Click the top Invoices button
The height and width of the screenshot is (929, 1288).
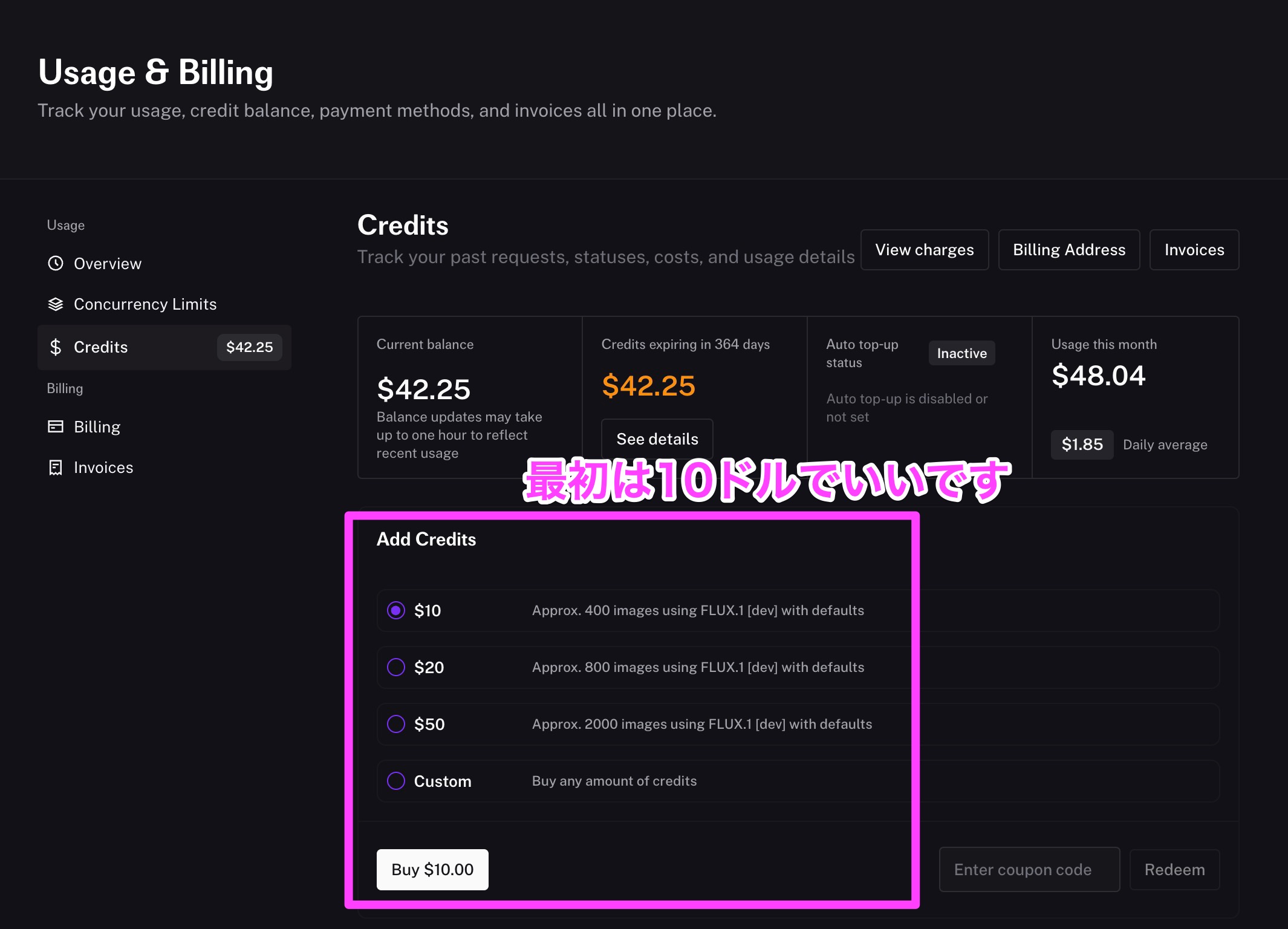coord(1194,250)
